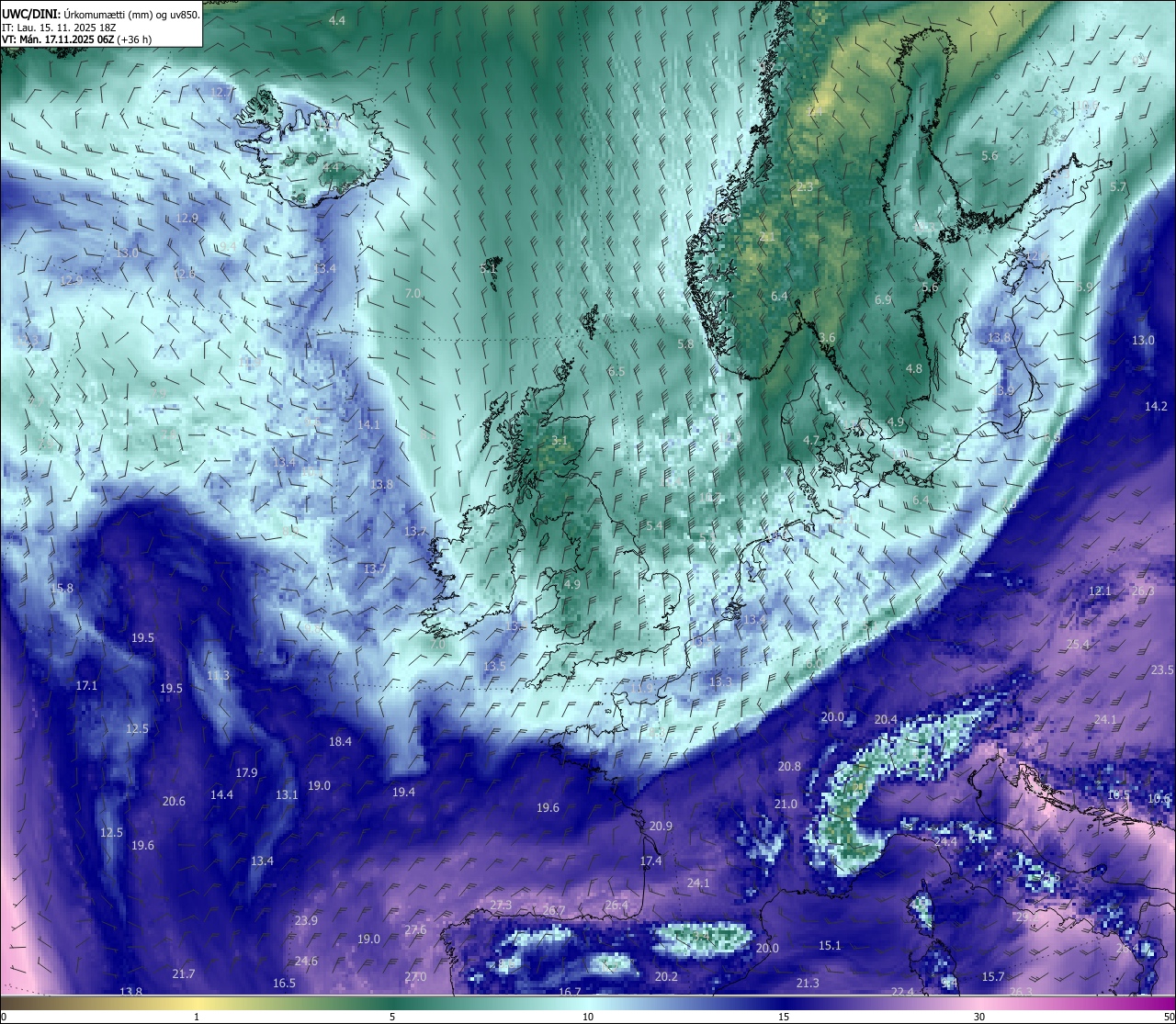Click the 4.4 value near the top
Viewport: 1176px width, 1024px height.
[x=337, y=20]
